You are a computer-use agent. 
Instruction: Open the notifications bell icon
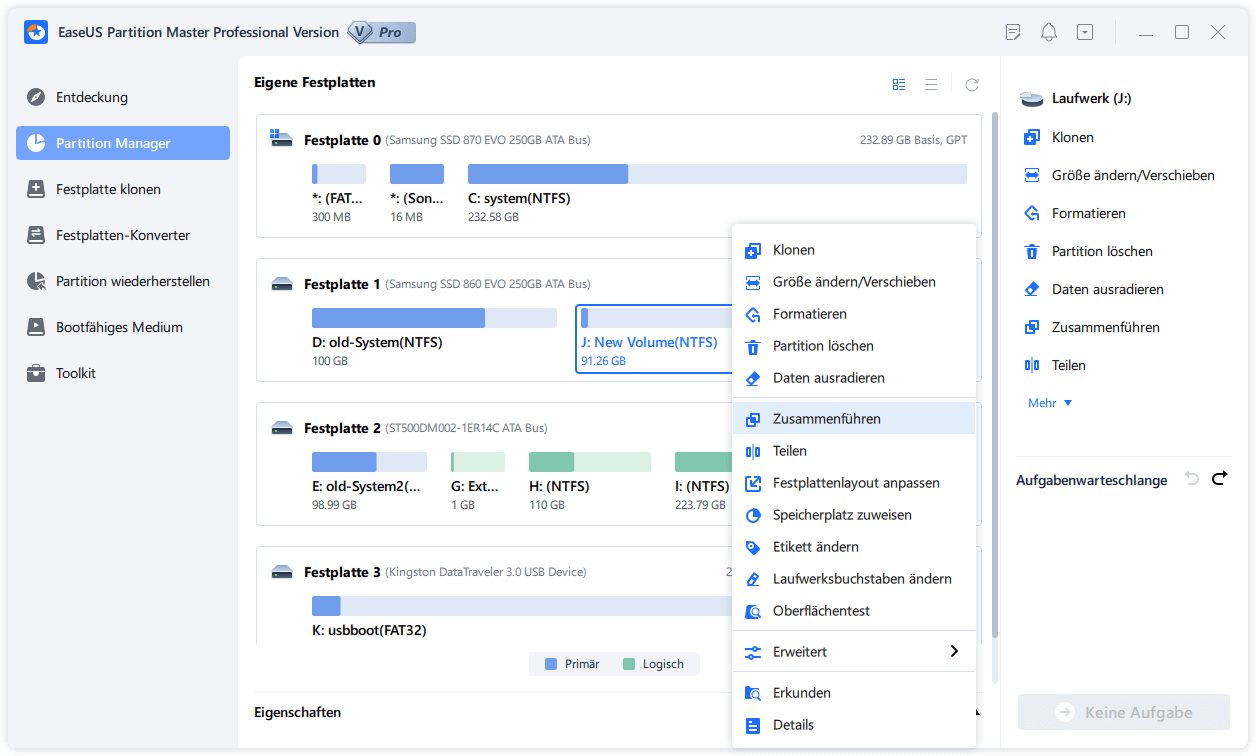click(1049, 32)
